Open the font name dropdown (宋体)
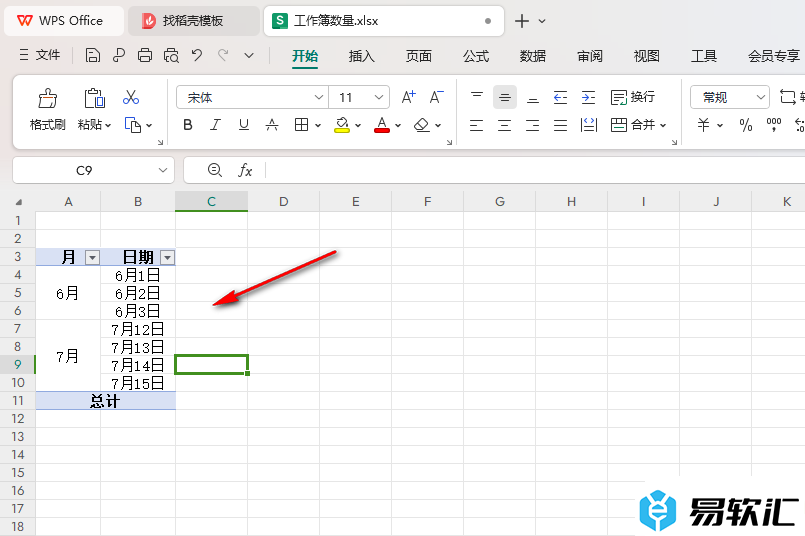Viewport: 805px width, 536px height. [319, 97]
